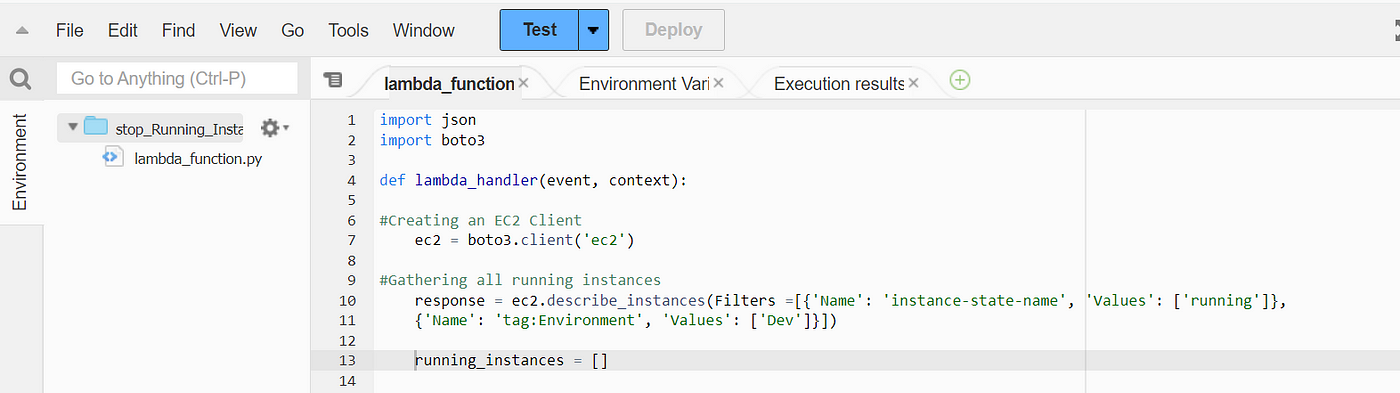Toggle the Environment side panel tab
The image size is (1400, 393).
[20, 162]
